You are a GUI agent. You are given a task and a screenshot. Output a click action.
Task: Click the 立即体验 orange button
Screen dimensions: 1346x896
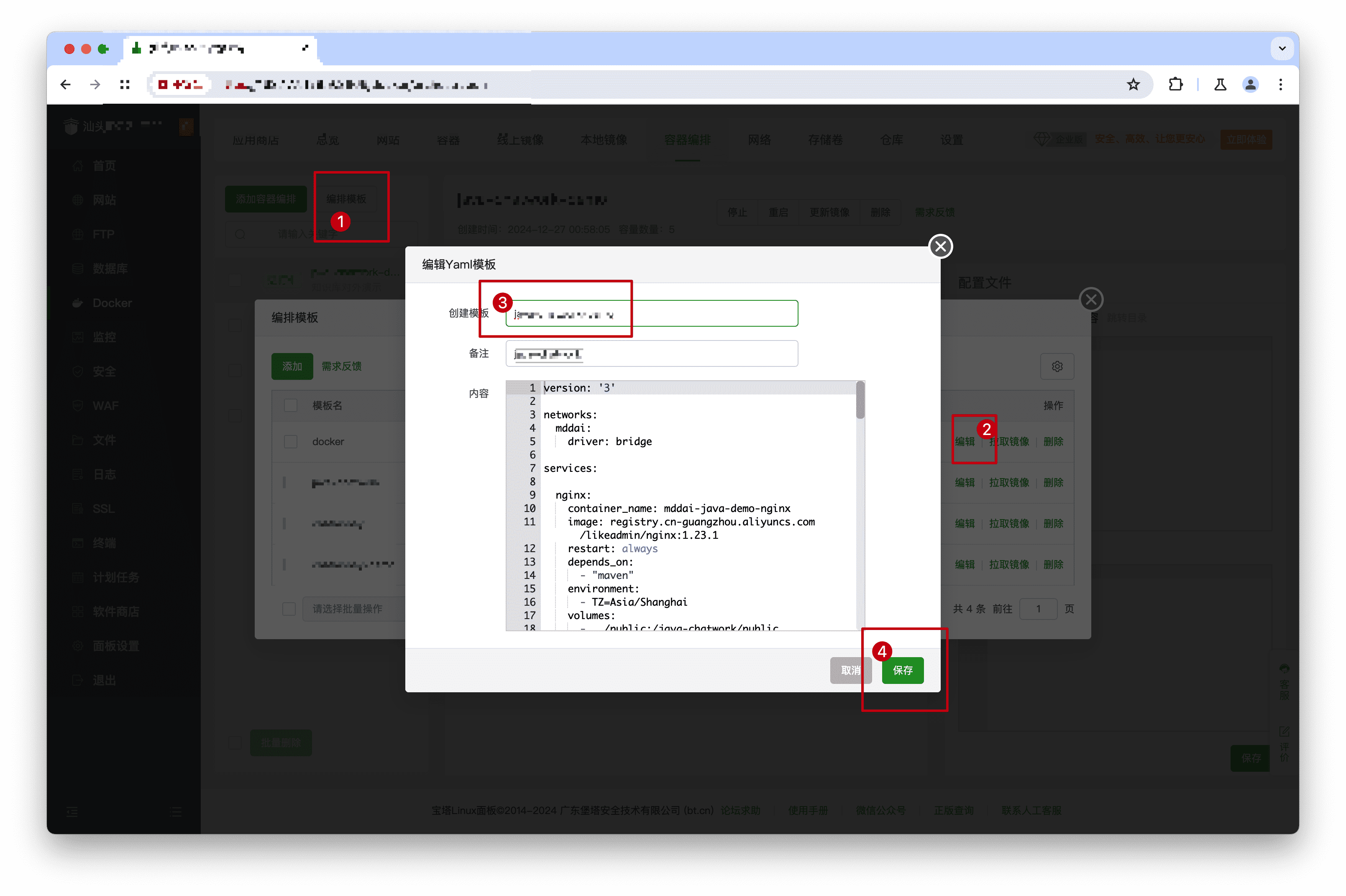[1246, 139]
